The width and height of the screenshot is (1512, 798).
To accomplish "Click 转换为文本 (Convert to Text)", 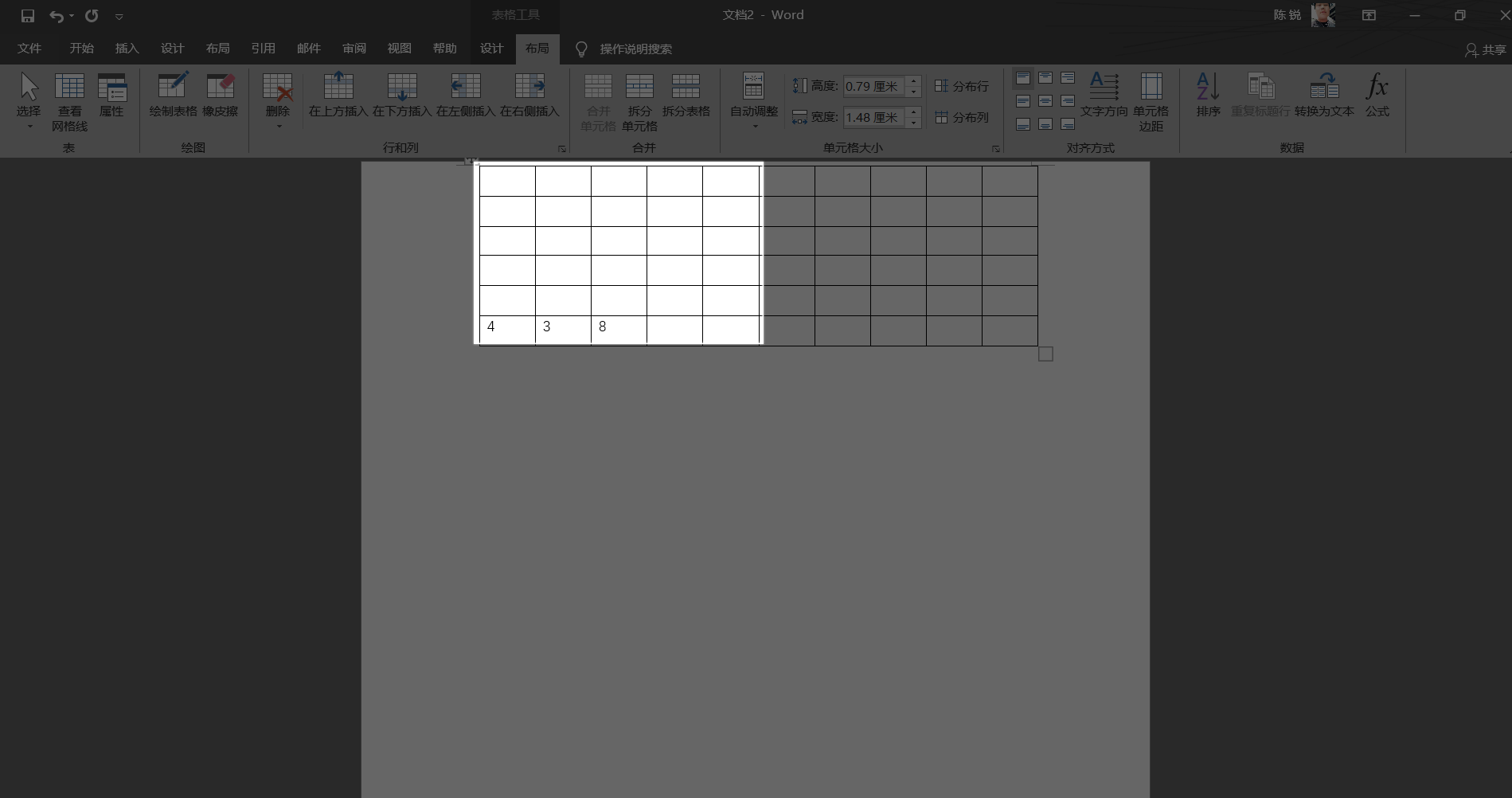I will click(1324, 96).
